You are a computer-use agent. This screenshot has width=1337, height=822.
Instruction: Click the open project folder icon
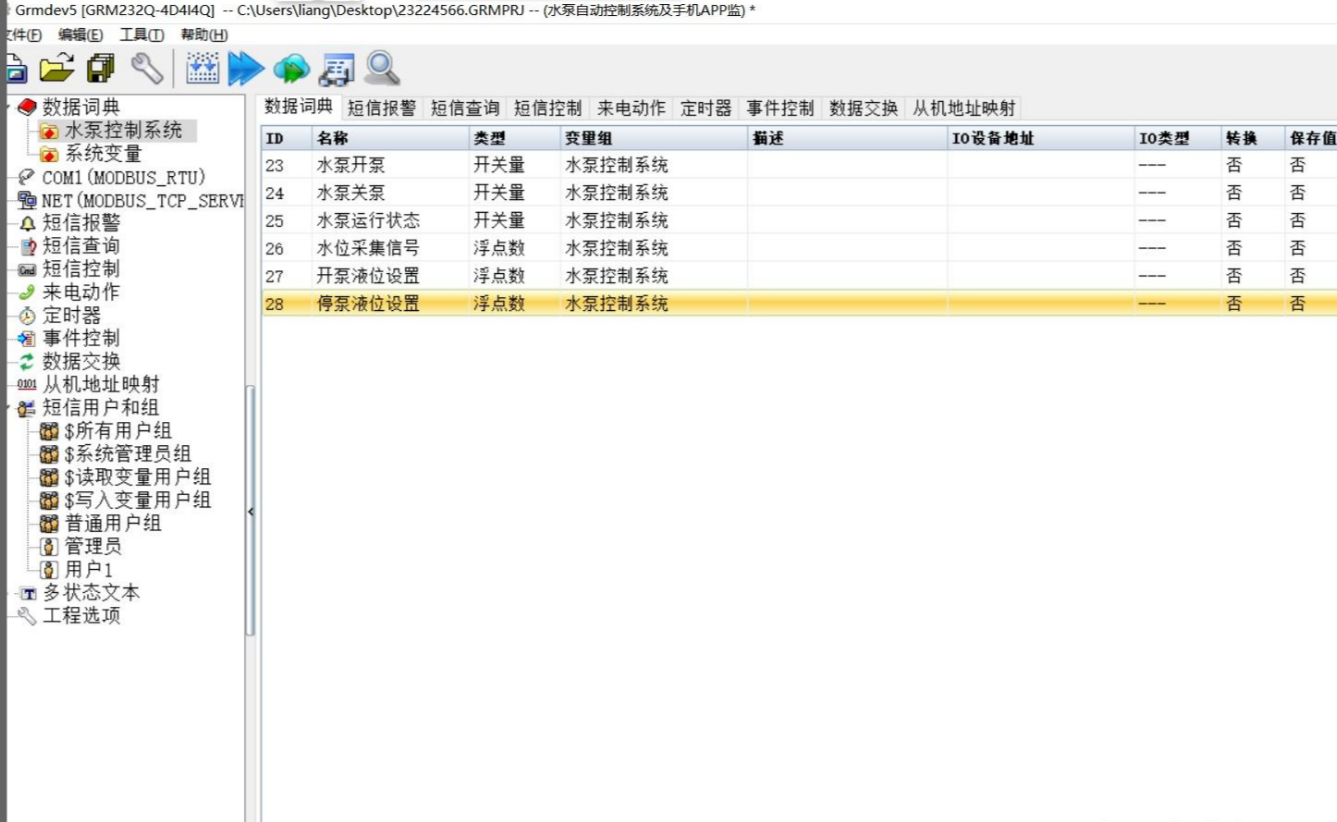point(57,69)
